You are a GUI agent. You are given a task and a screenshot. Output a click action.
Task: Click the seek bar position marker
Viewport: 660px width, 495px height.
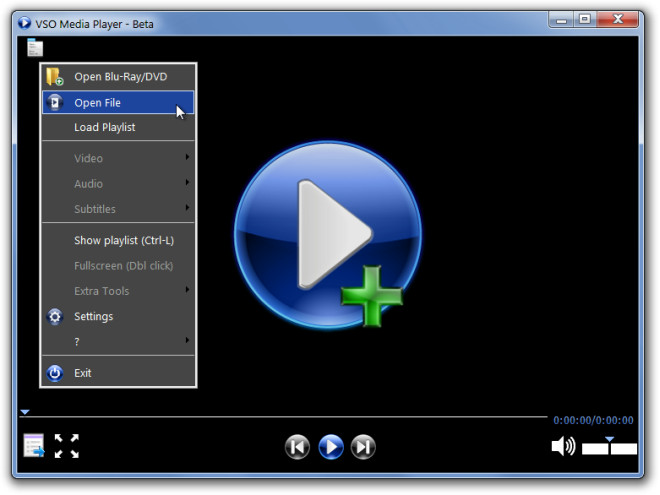pos(25,412)
